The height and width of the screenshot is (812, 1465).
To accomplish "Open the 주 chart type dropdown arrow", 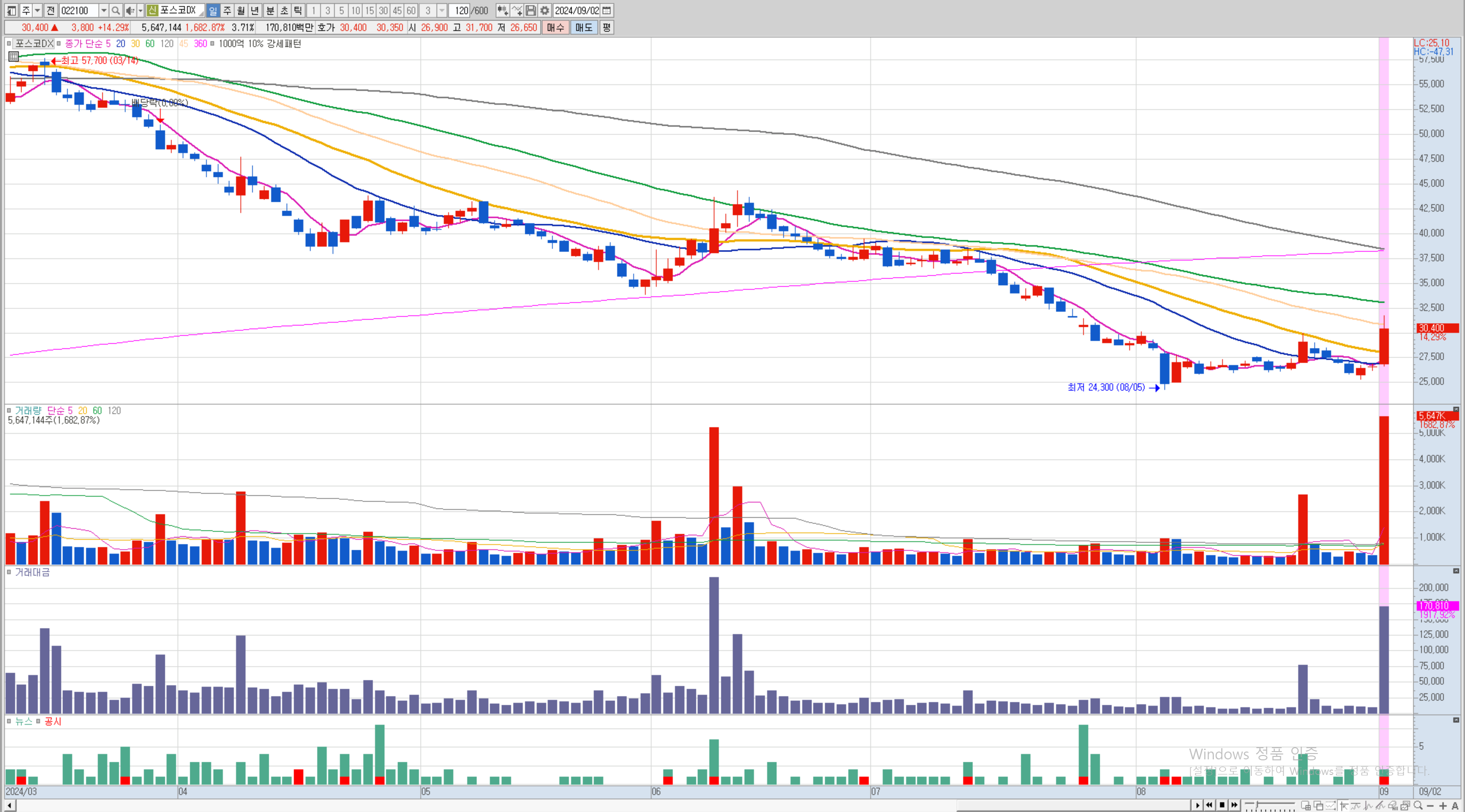I will (37, 10).
